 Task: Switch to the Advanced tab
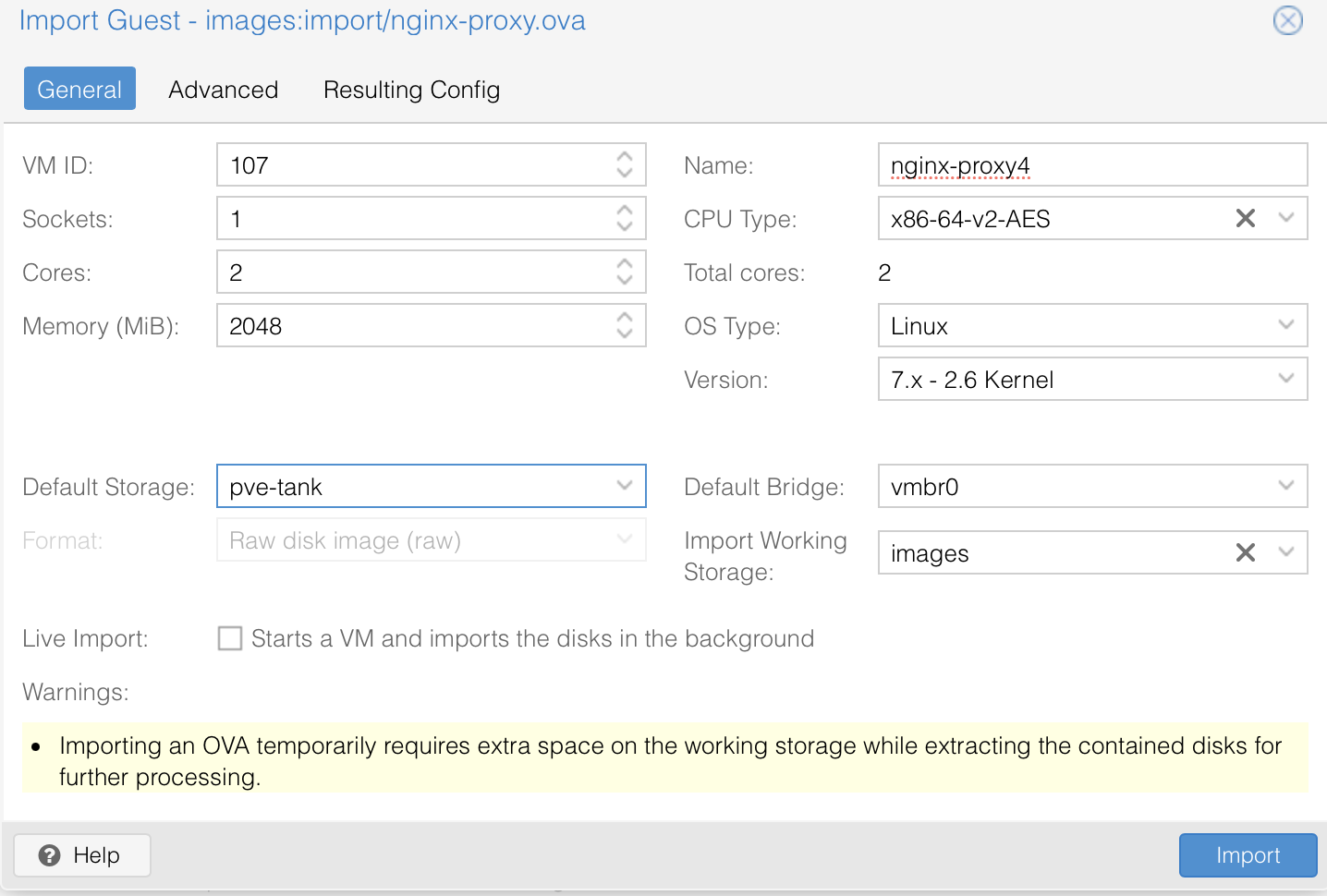224,90
